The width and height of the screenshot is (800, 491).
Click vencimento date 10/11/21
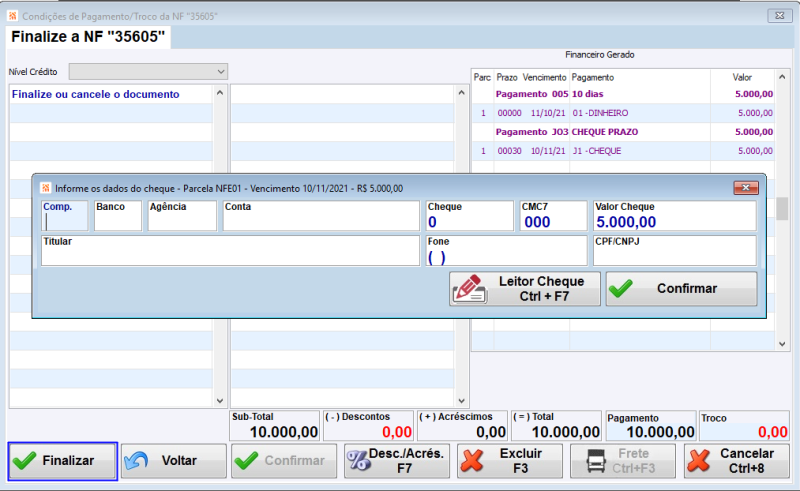[548, 151]
